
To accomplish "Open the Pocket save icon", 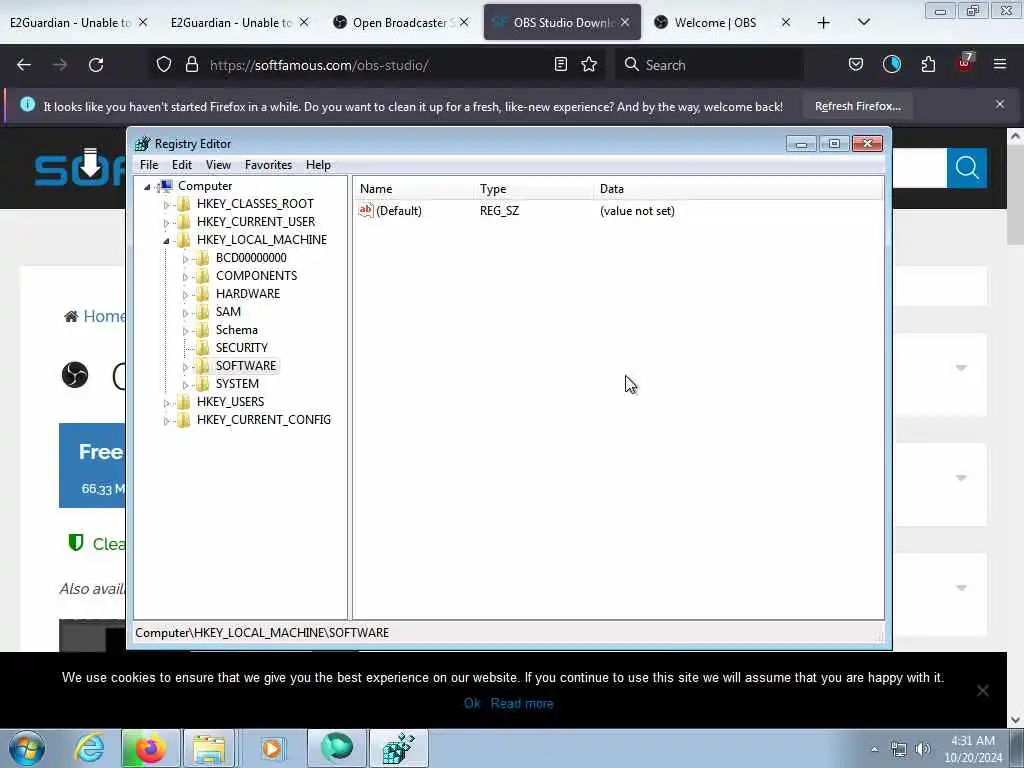I will tap(856, 65).
